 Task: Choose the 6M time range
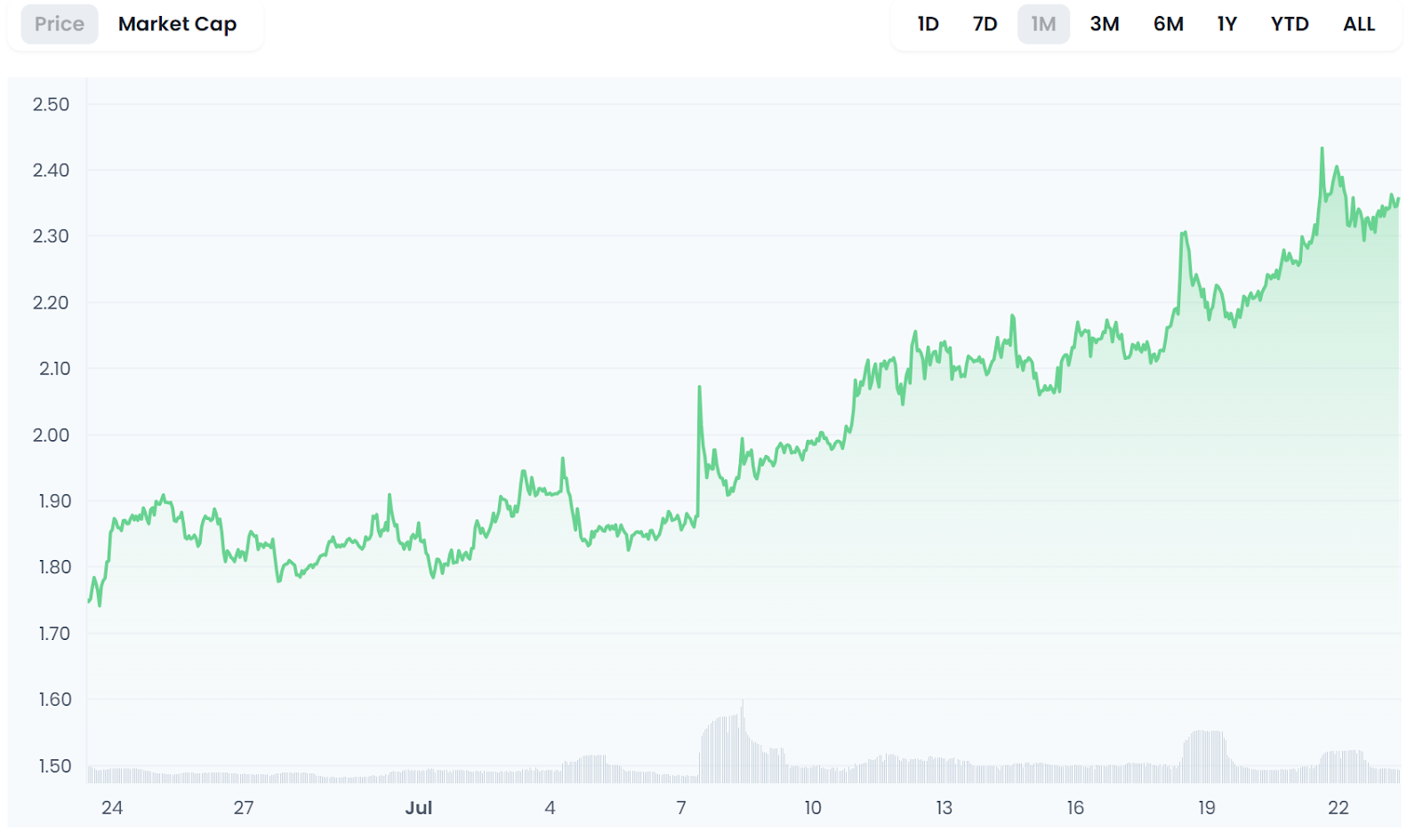pos(1168,24)
